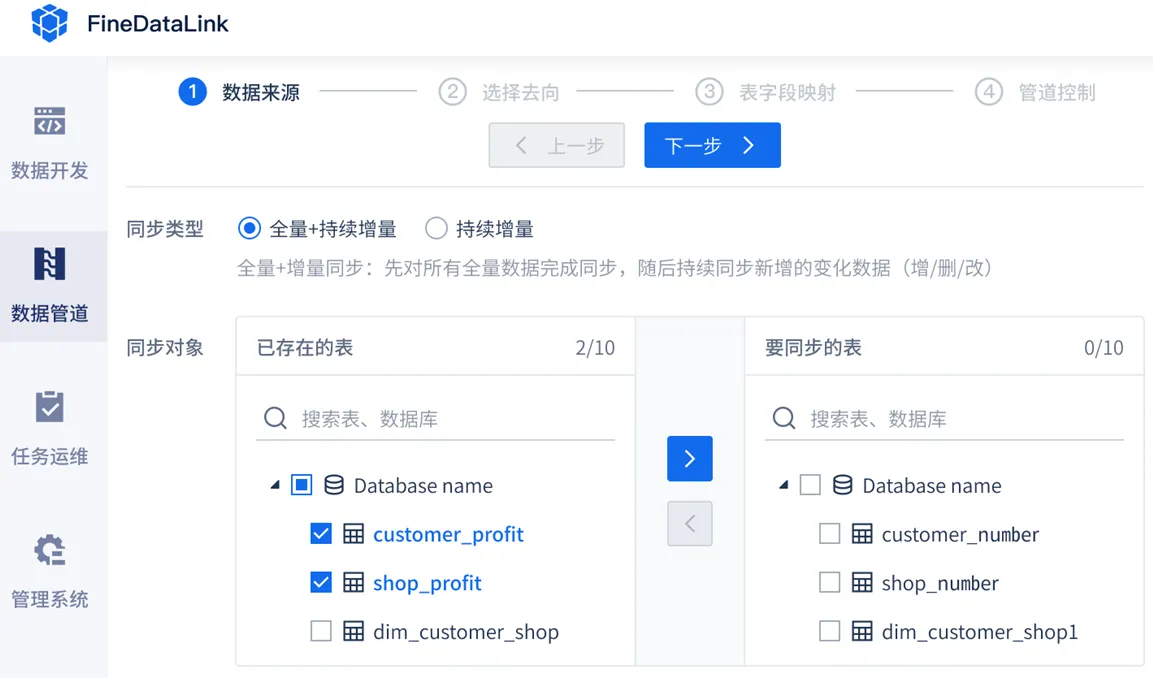Viewport: 1153px width, 678px height.
Task: Open the 数据开发 sidebar section
Action: coord(49,143)
